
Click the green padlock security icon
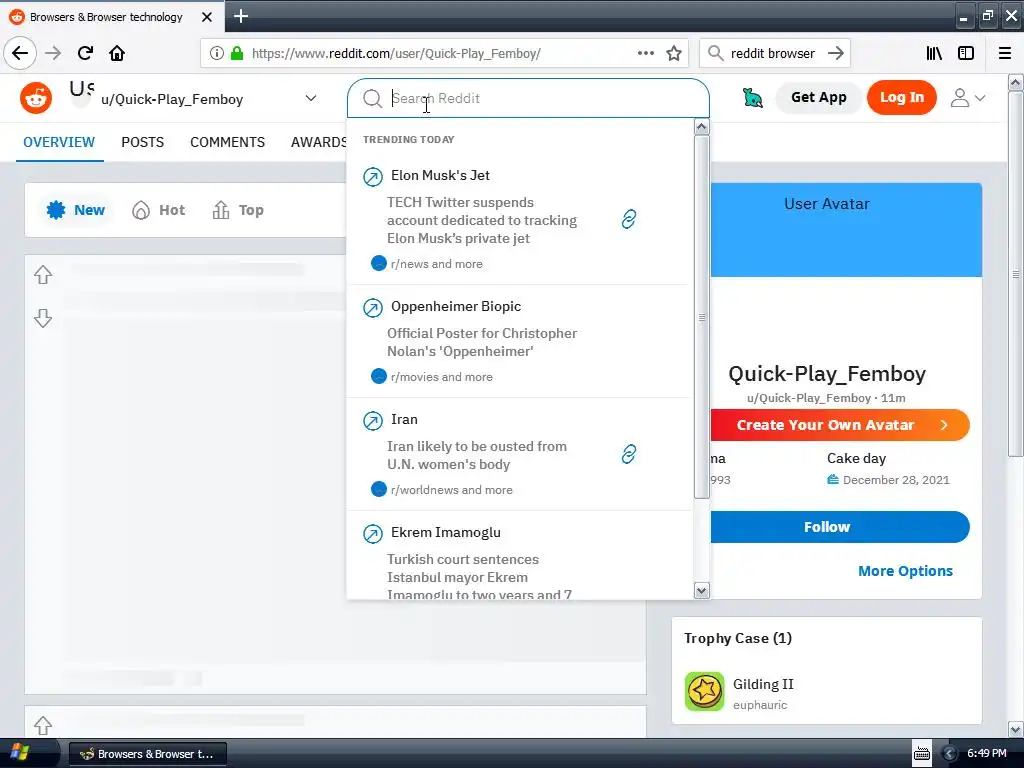237,54
